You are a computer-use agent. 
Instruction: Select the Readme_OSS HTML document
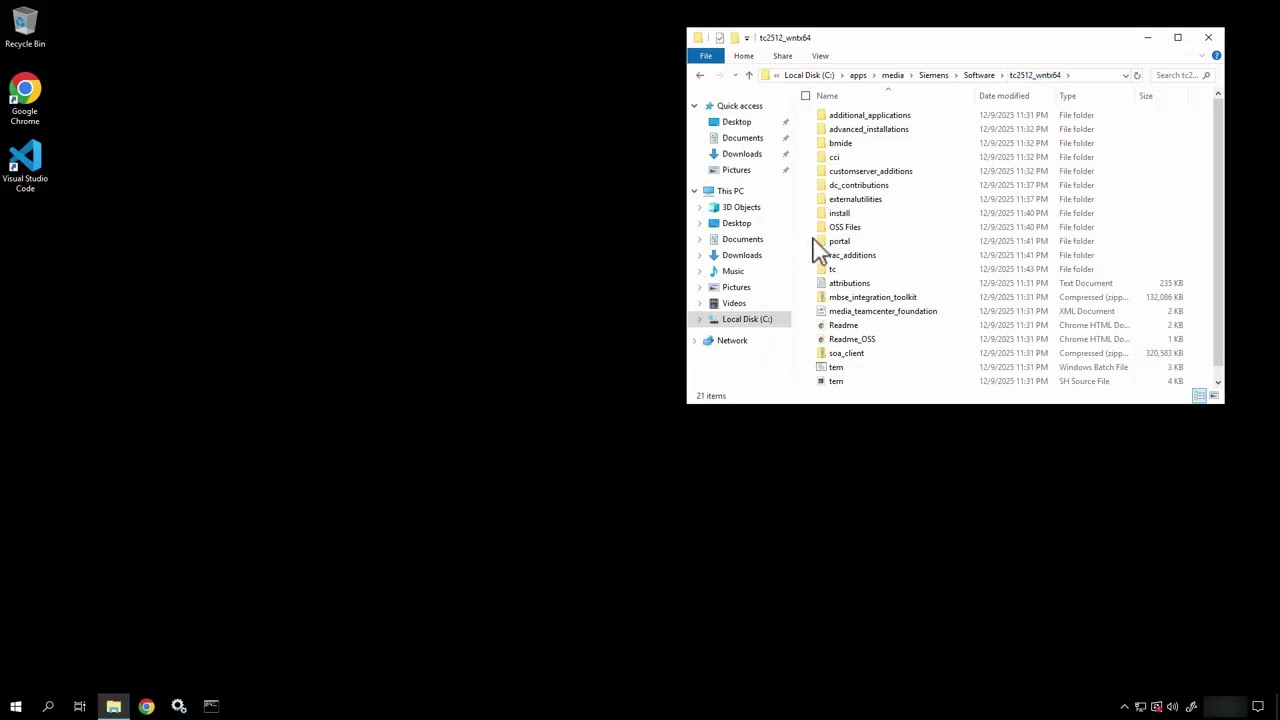click(852, 339)
